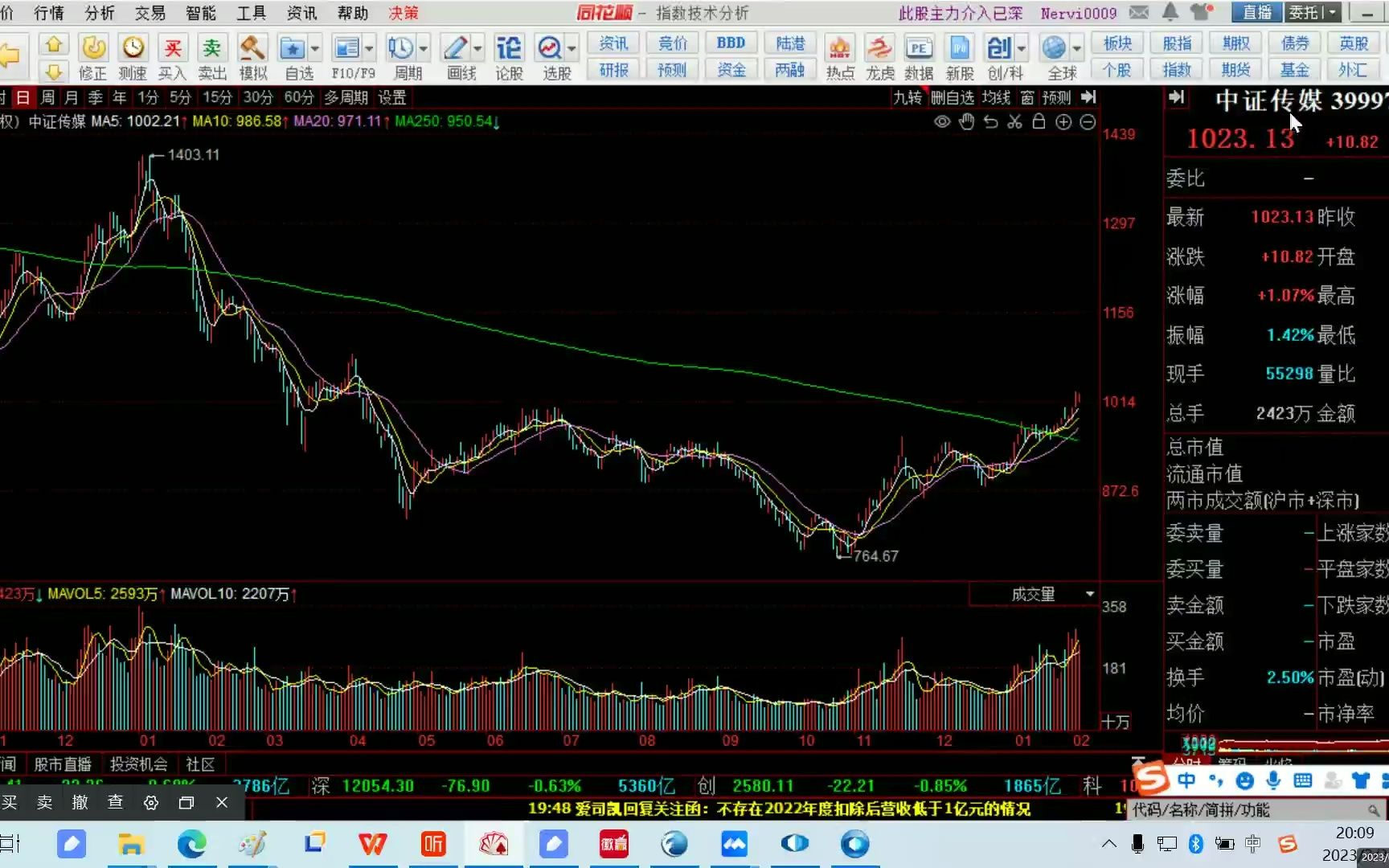Switch chart to 年 yearly period

pyautogui.click(x=120, y=97)
